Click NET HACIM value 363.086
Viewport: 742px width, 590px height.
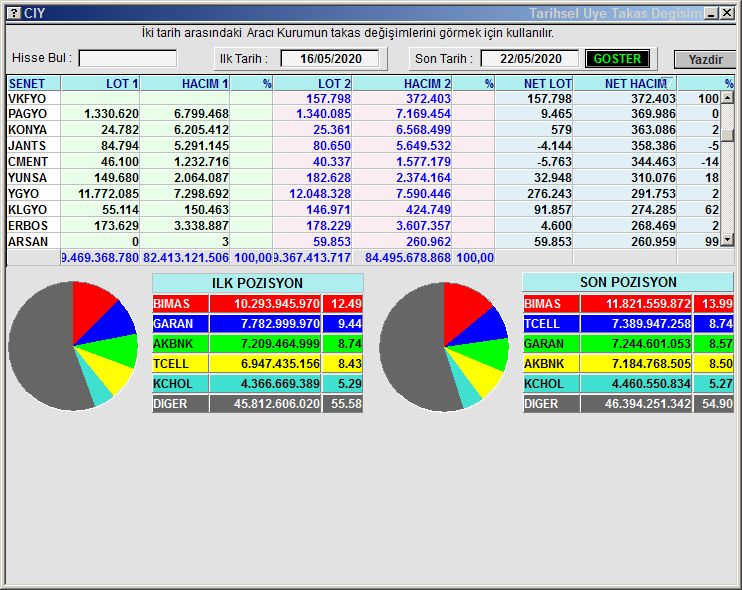(653, 130)
